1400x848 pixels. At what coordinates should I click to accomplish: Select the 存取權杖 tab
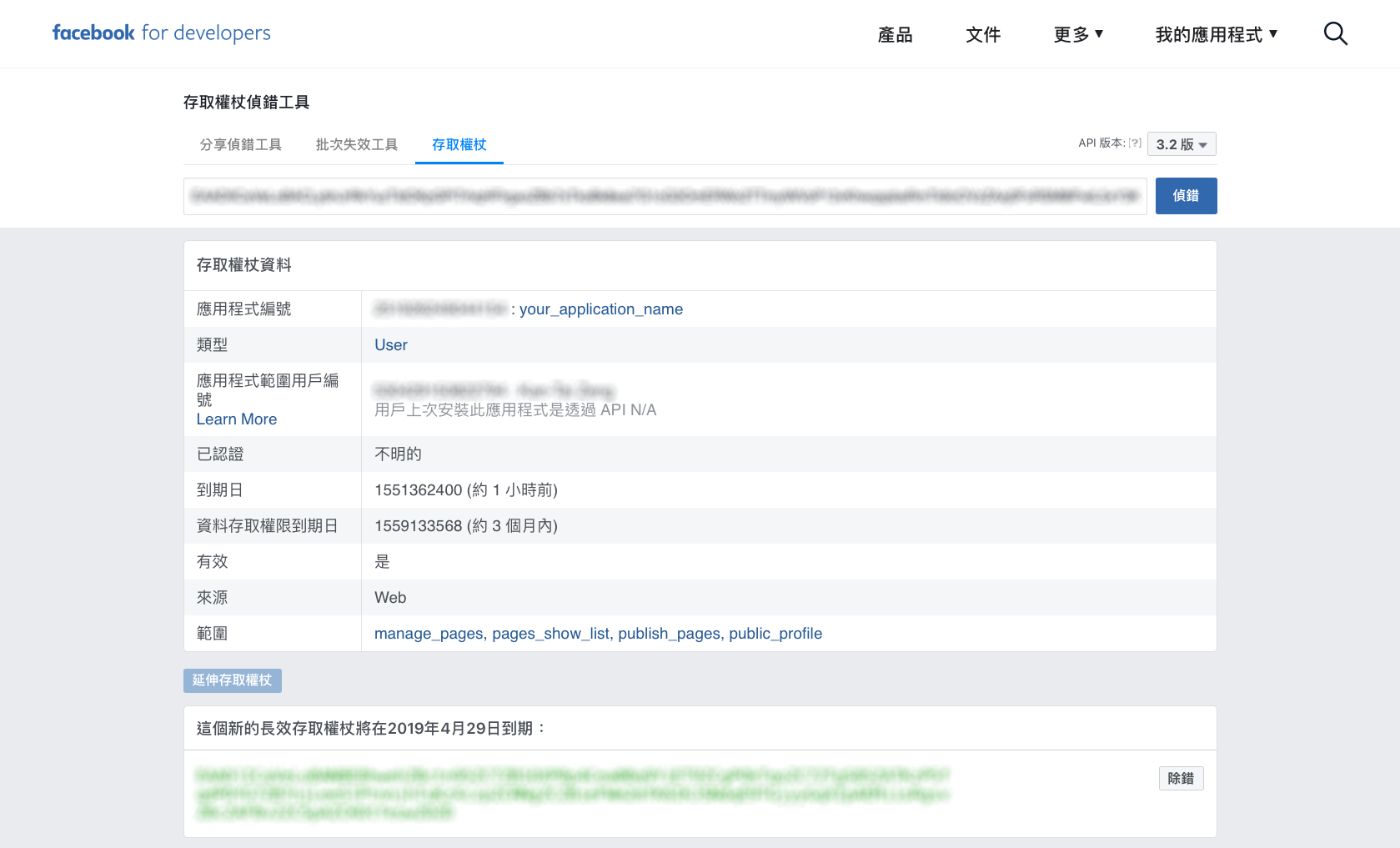459,145
